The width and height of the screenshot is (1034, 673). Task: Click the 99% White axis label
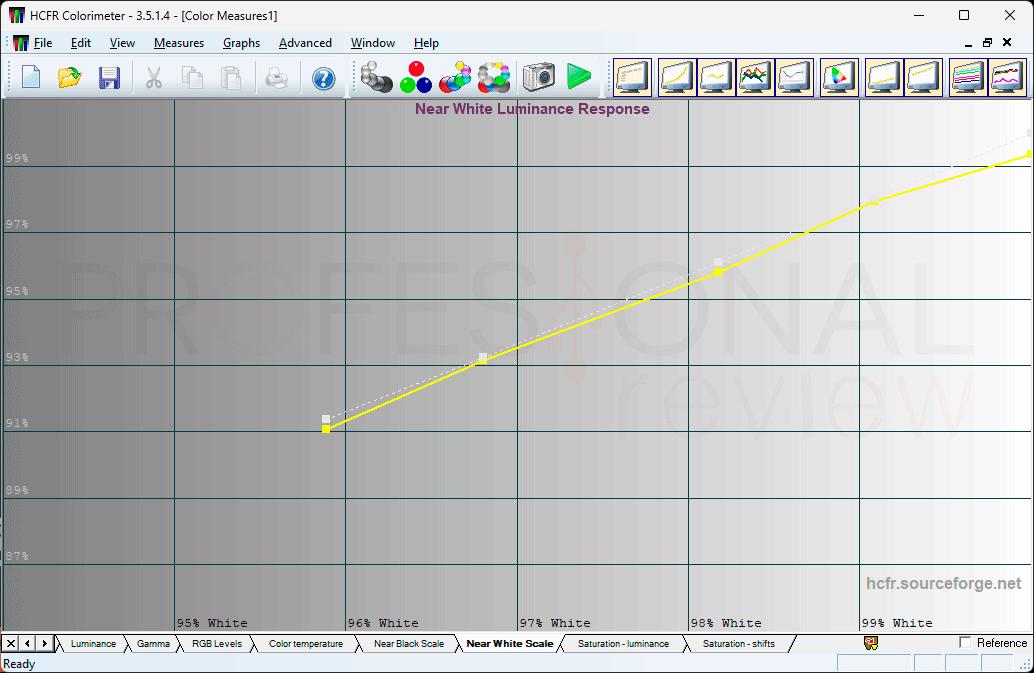click(x=897, y=623)
